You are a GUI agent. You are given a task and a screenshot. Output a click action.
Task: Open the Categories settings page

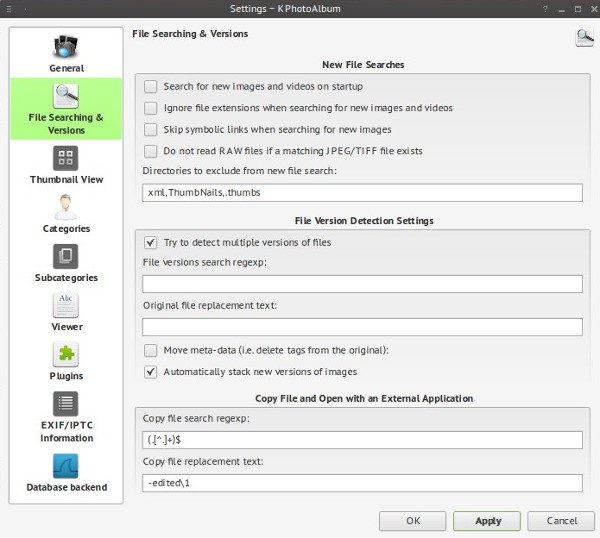point(66,214)
